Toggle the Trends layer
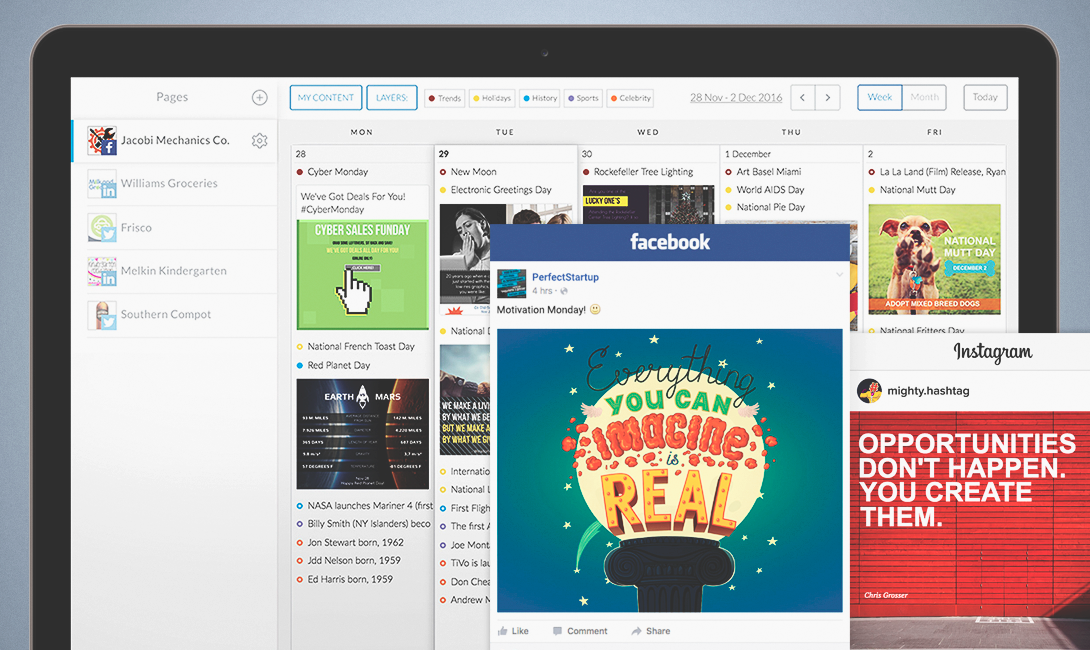Screen dimensions: 1090x650 point(444,98)
